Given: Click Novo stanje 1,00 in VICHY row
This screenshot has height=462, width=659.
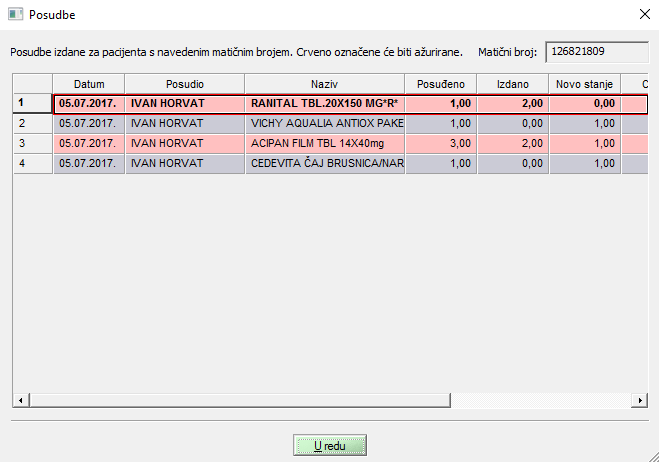Looking at the screenshot, I should (x=585, y=124).
